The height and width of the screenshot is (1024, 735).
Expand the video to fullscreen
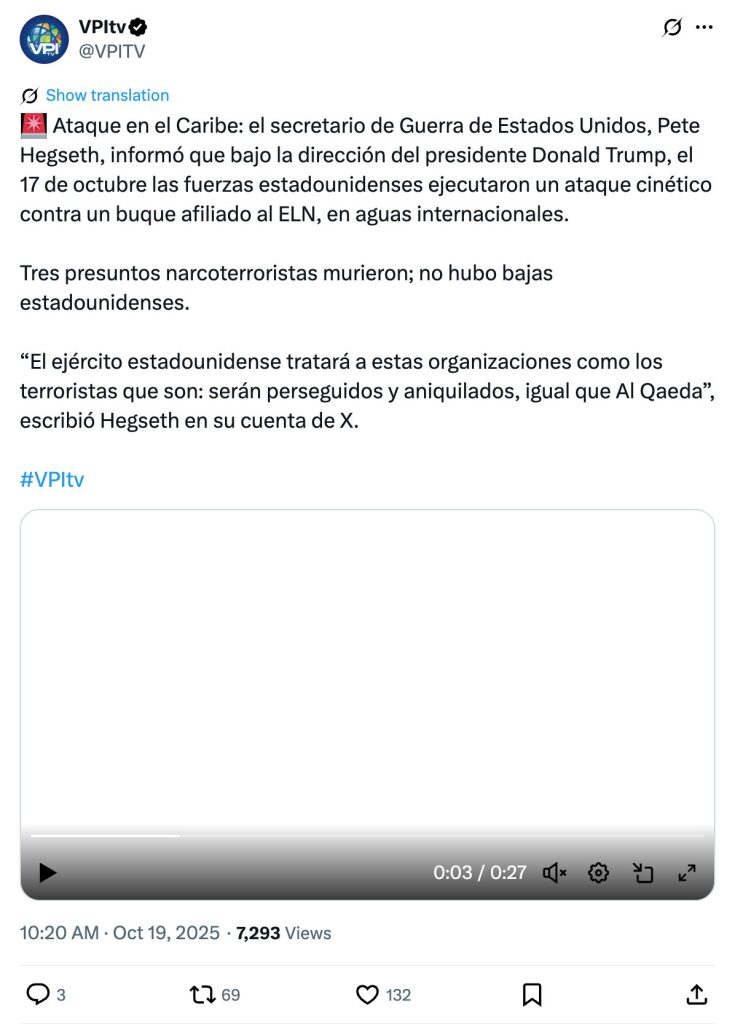click(687, 872)
